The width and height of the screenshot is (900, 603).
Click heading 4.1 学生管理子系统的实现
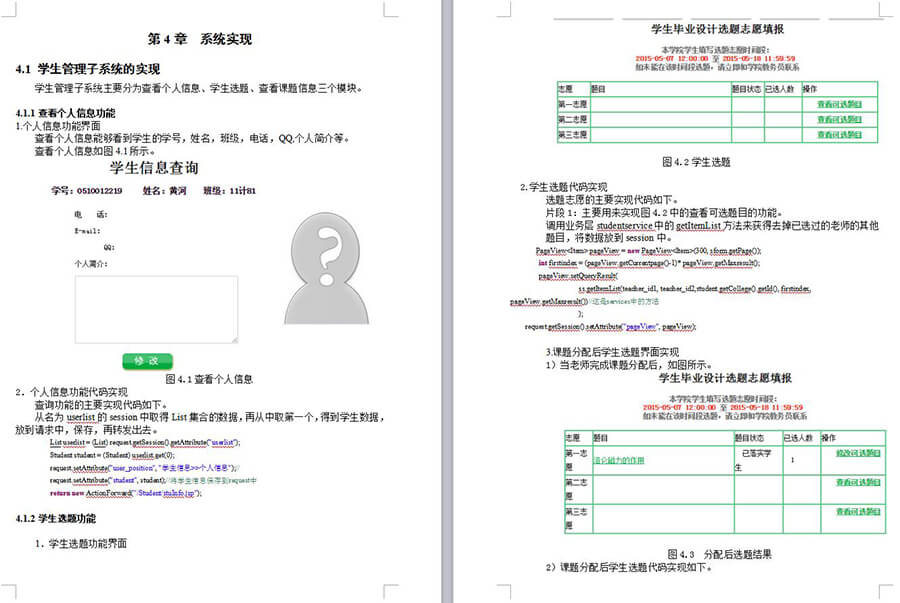coord(88,69)
